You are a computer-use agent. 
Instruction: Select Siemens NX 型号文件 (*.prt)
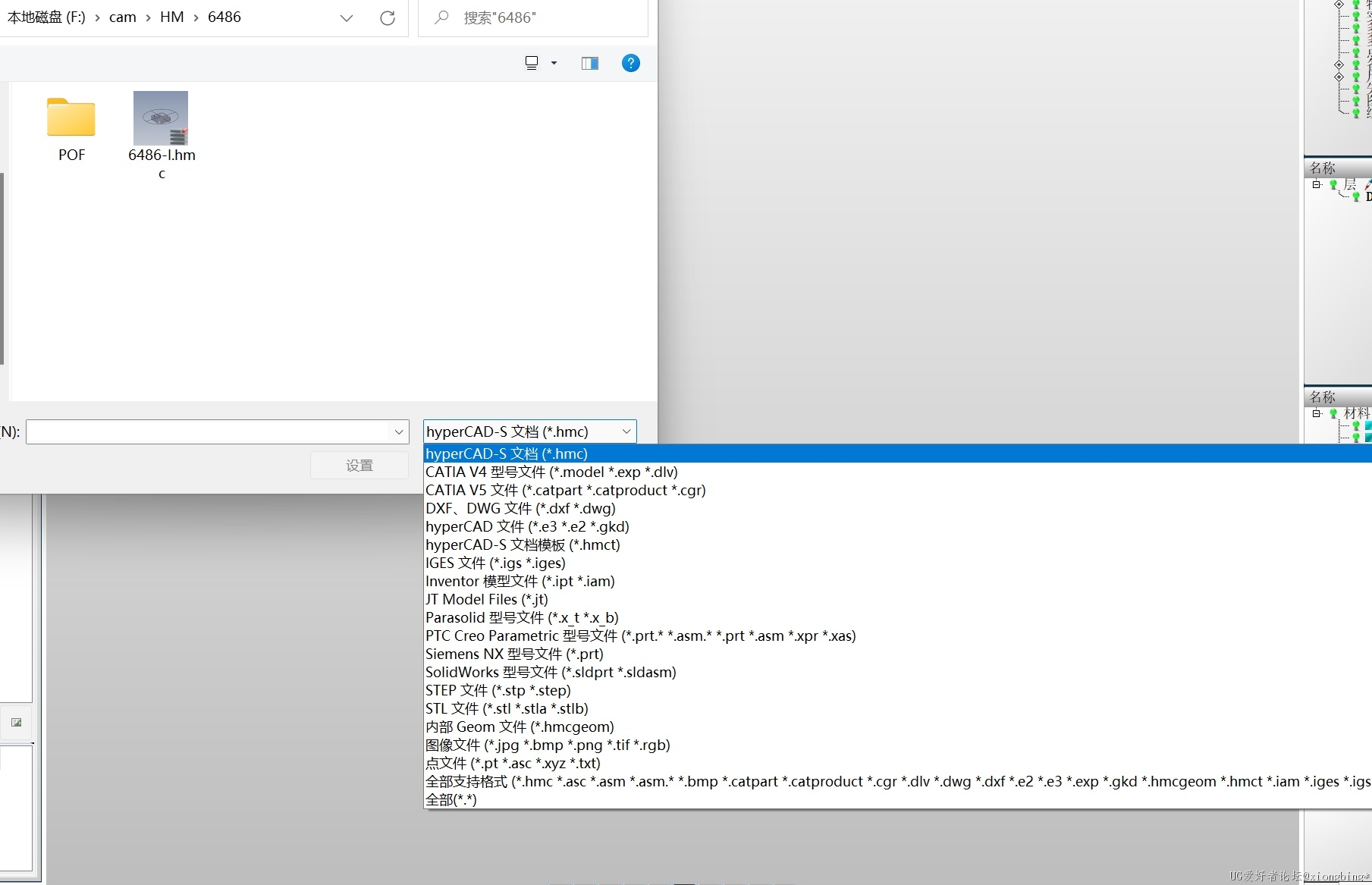[x=898, y=654]
